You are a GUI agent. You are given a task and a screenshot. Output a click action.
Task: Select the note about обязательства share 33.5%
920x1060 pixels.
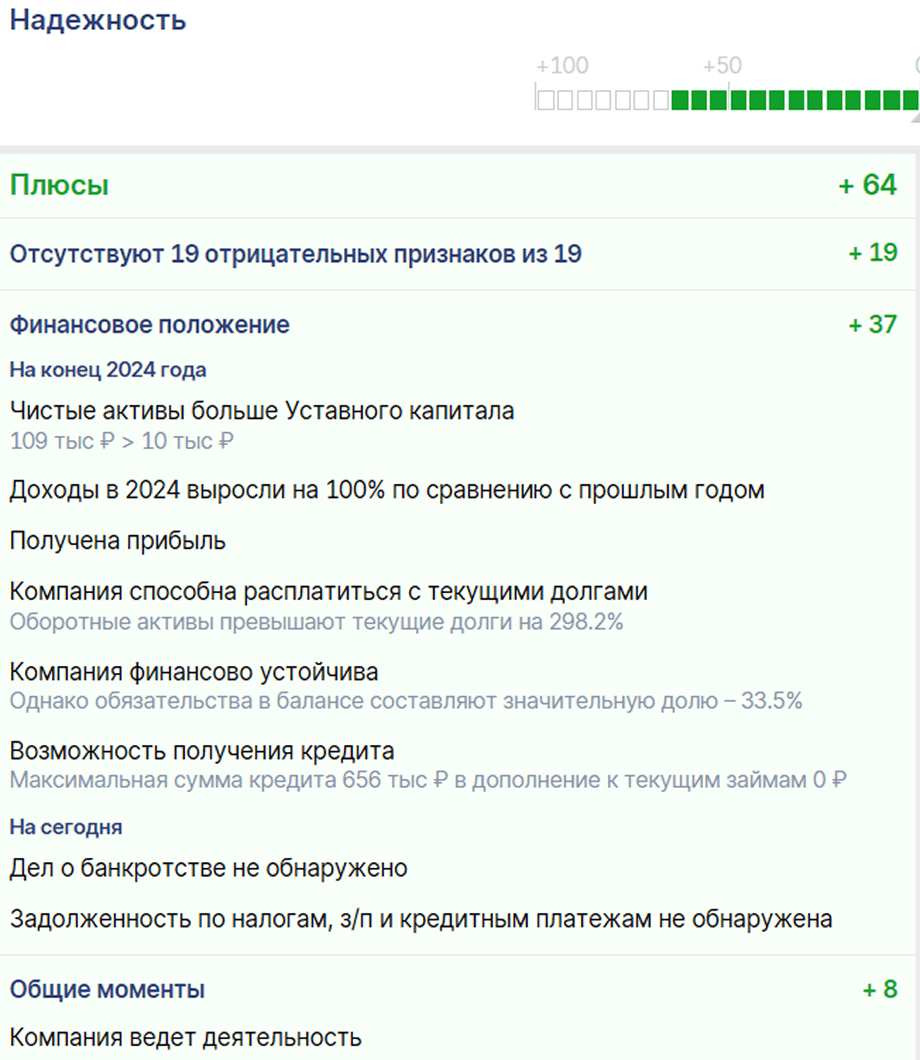pyautogui.click(x=406, y=700)
